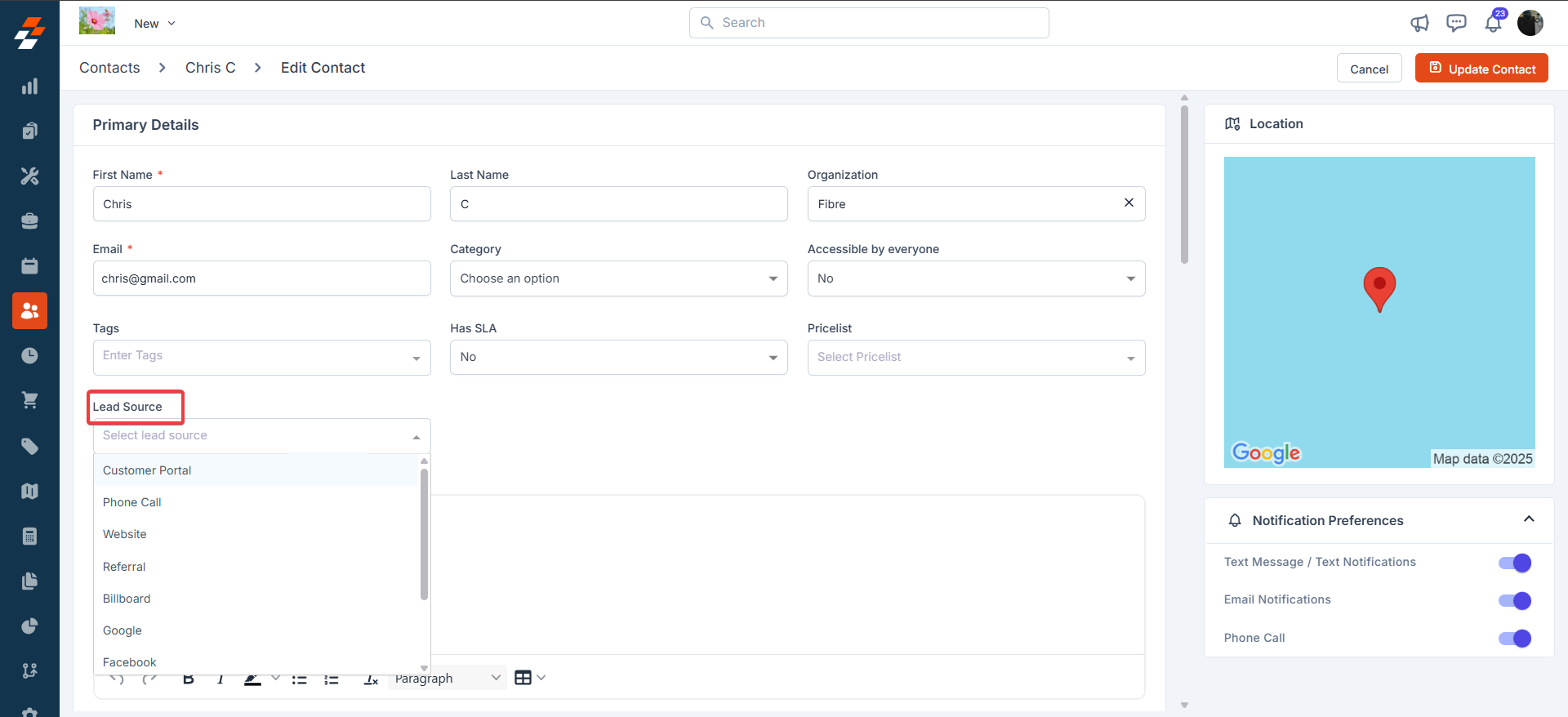Click the Google logo on map
This screenshot has width=1568, height=717.
[1266, 452]
